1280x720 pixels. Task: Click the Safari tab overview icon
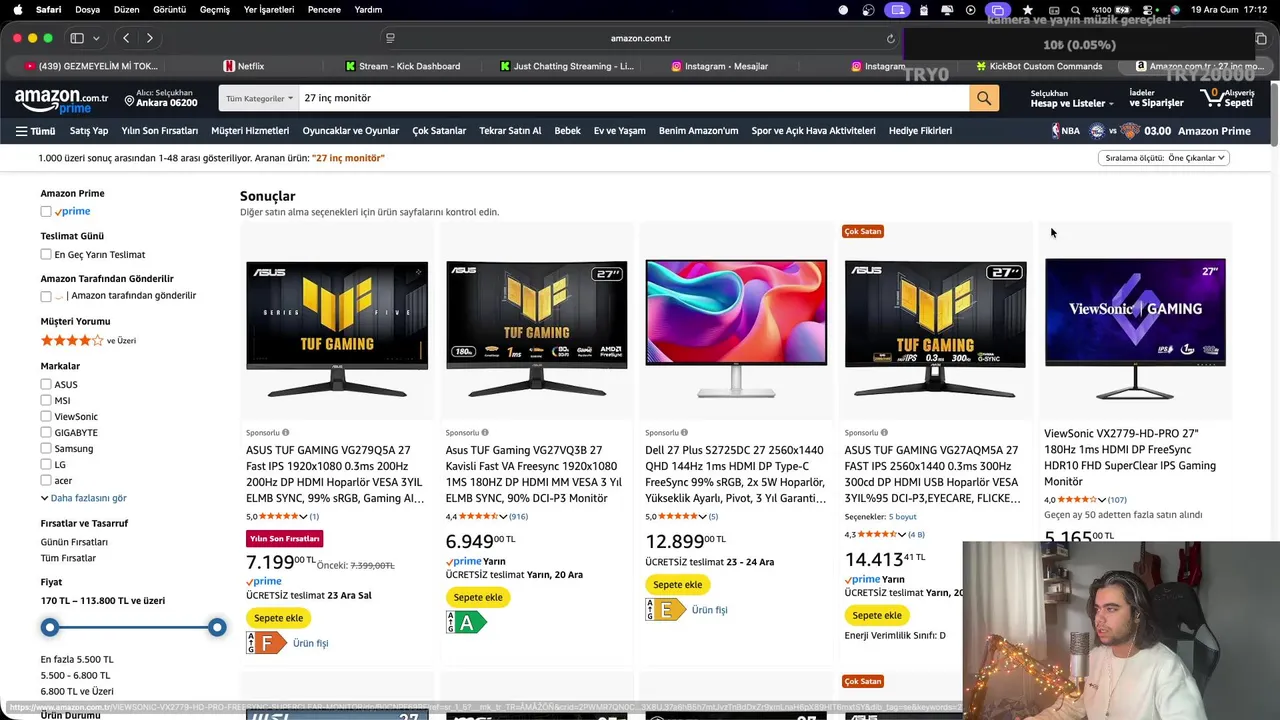point(1260,38)
